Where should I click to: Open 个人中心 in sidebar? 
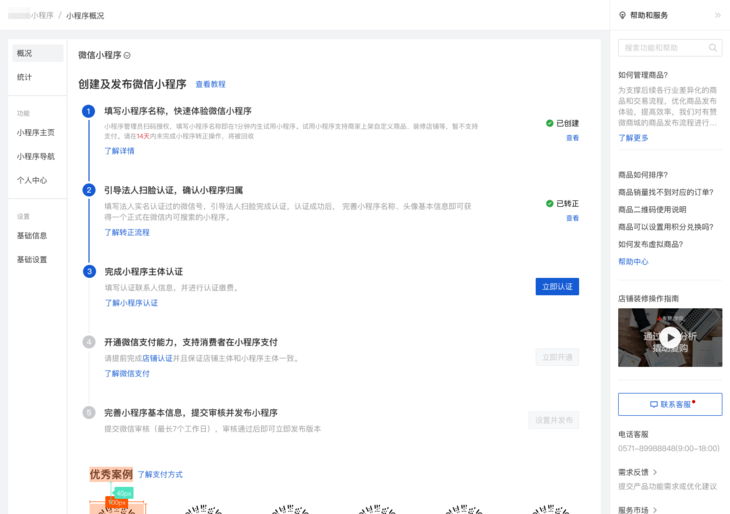[x=32, y=180]
